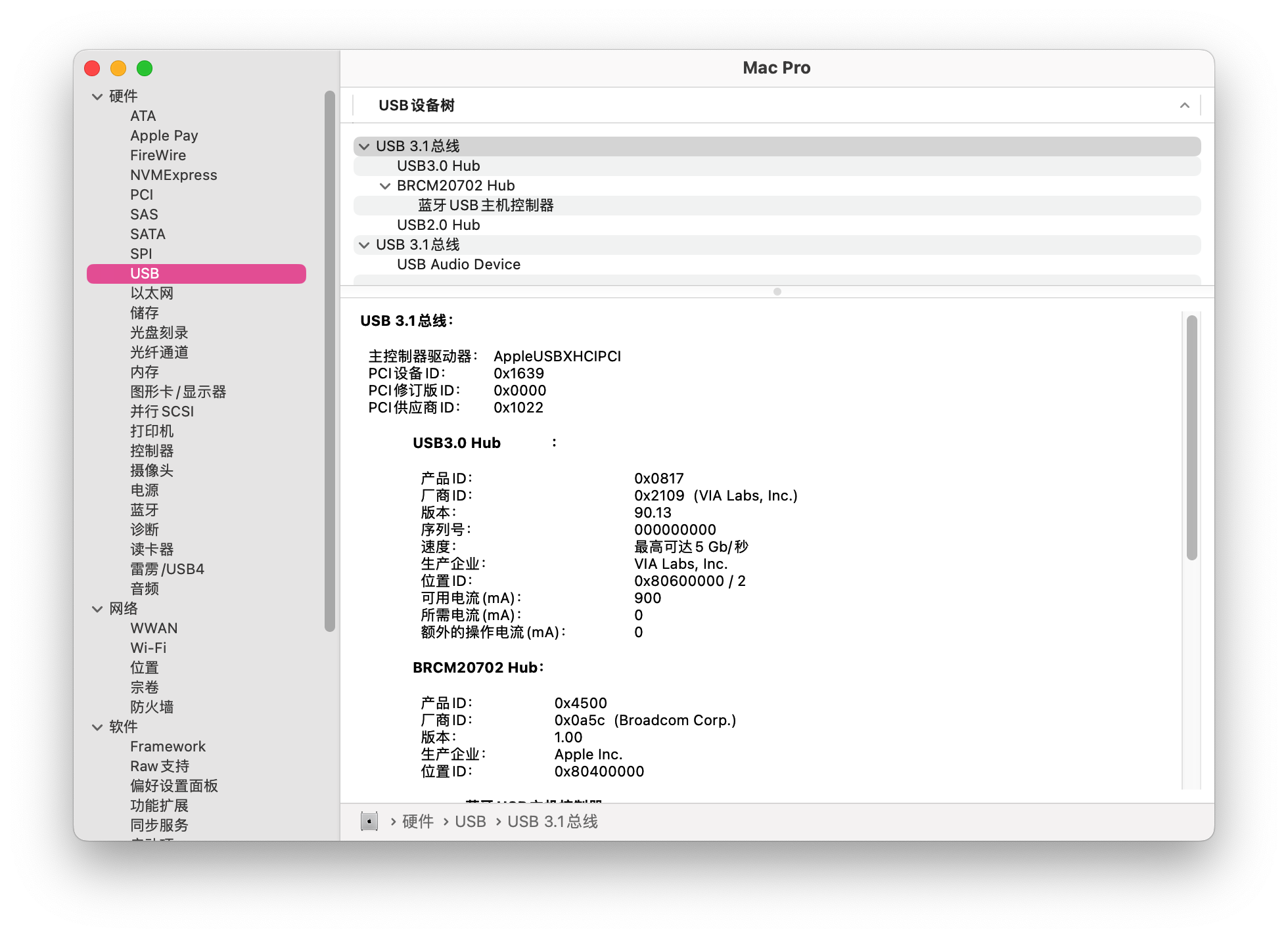Open 雷雳/USB4 sidebar item
This screenshot has width=1288, height=938.
coord(167,569)
